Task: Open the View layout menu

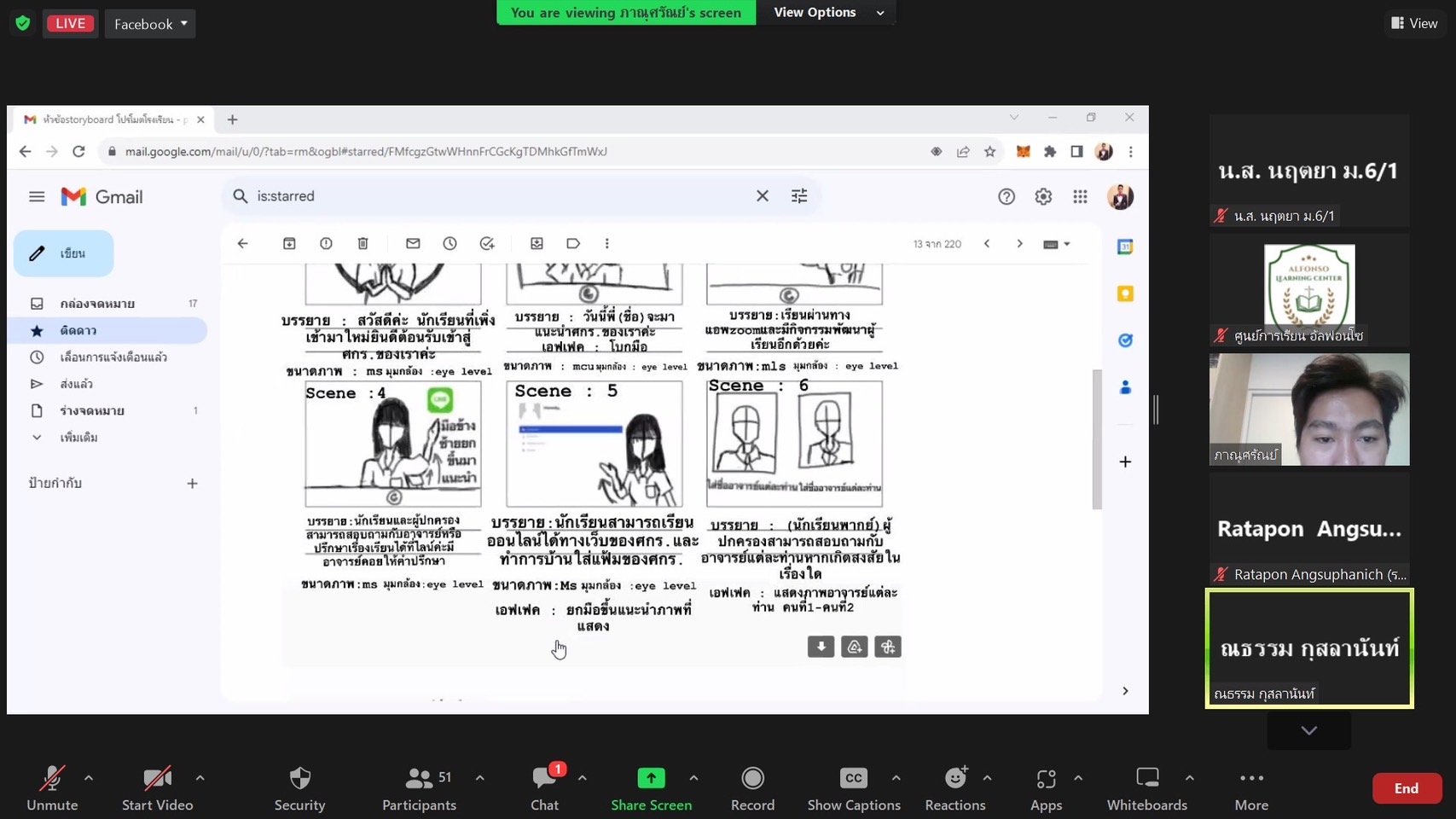Action: click(x=1414, y=24)
